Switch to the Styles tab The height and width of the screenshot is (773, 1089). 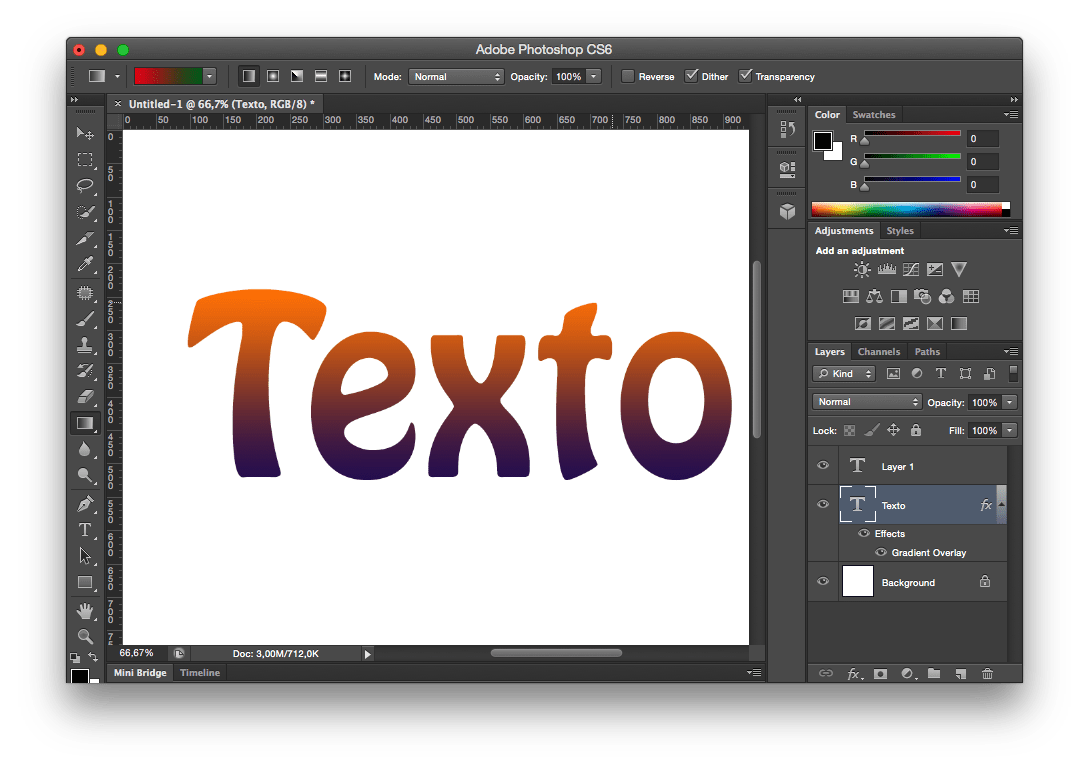(899, 231)
